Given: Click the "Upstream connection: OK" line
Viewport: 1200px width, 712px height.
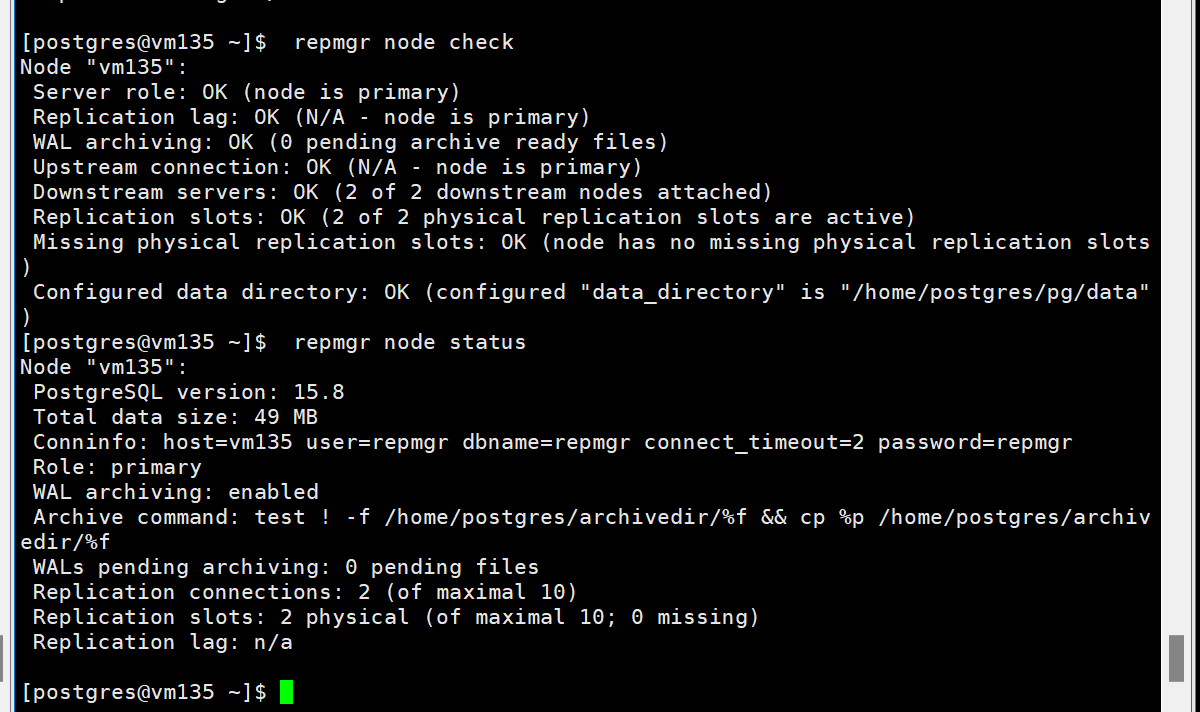Looking at the screenshot, I should 337,167.
